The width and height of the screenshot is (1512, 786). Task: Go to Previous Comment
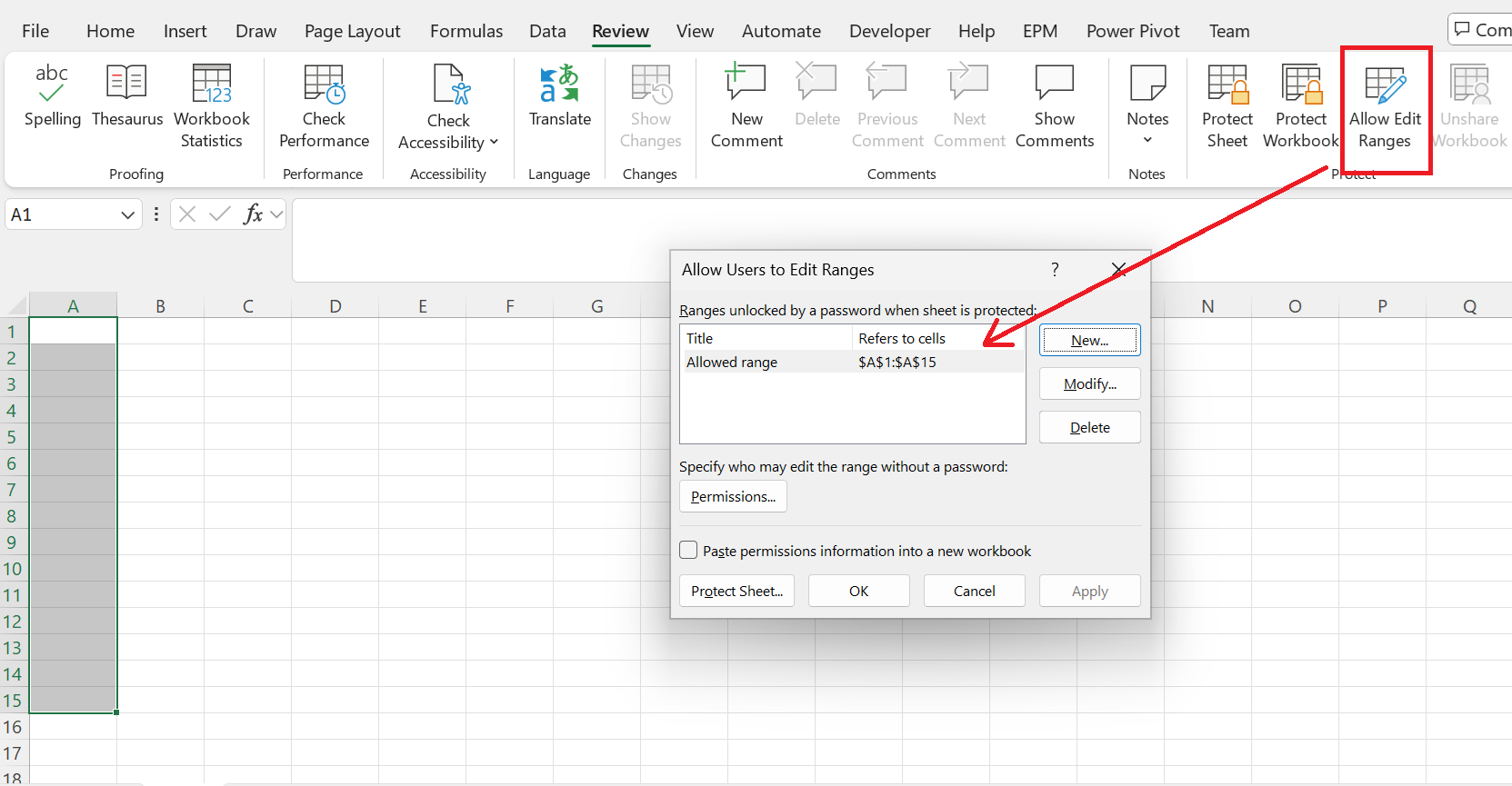click(x=887, y=106)
